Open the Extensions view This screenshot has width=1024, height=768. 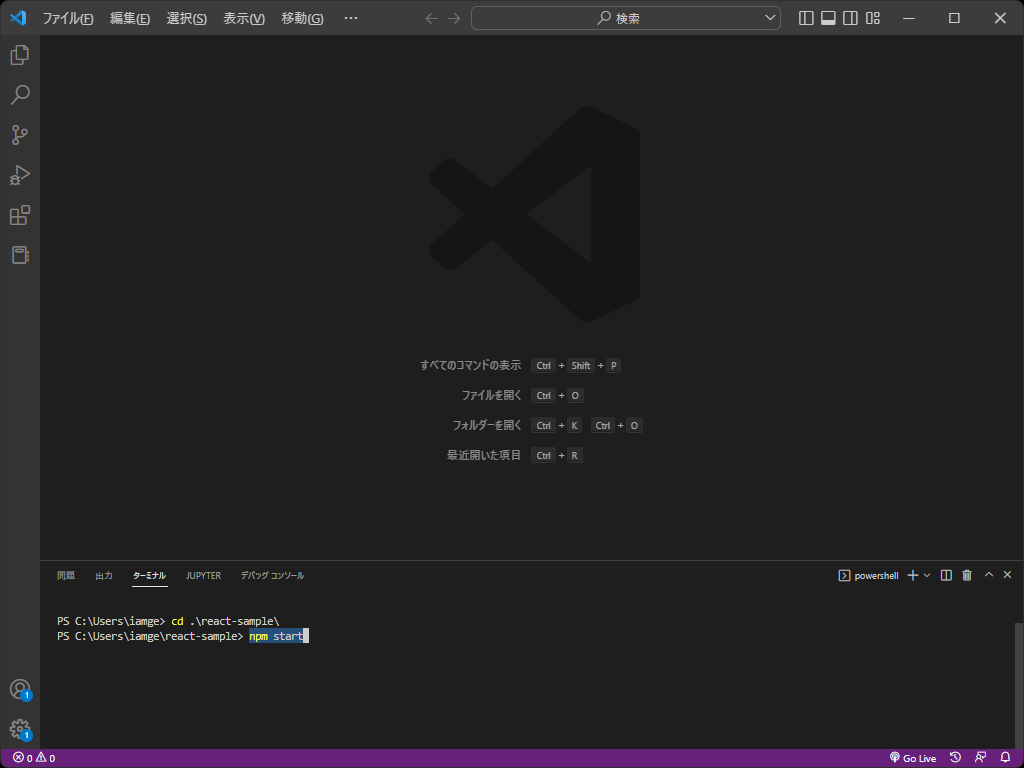pos(20,215)
